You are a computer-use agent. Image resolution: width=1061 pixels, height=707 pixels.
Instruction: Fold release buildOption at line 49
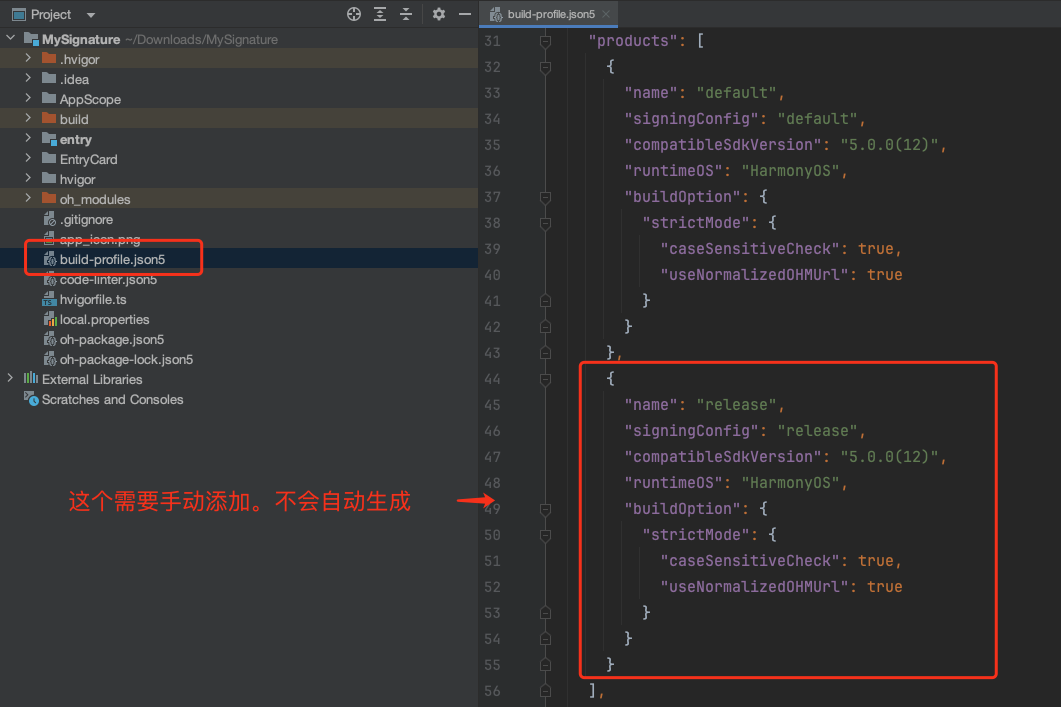point(545,509)
